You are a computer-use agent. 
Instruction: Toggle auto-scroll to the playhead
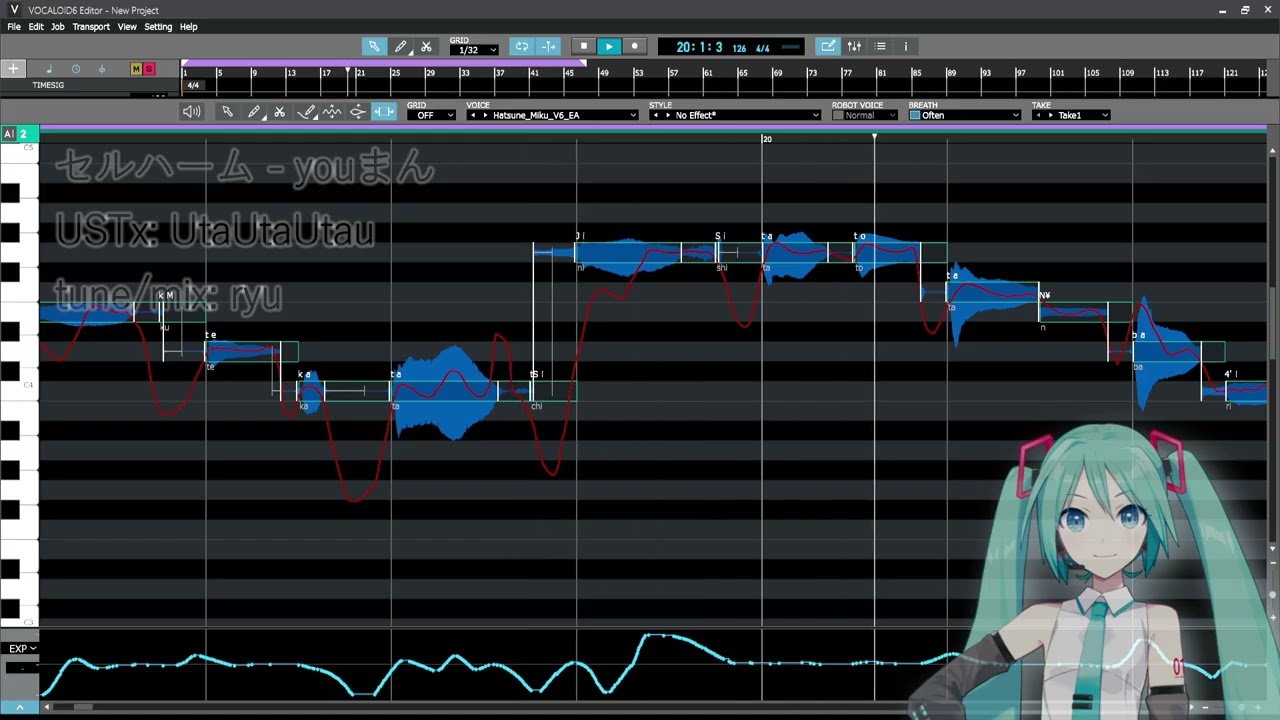coord(548,46)
